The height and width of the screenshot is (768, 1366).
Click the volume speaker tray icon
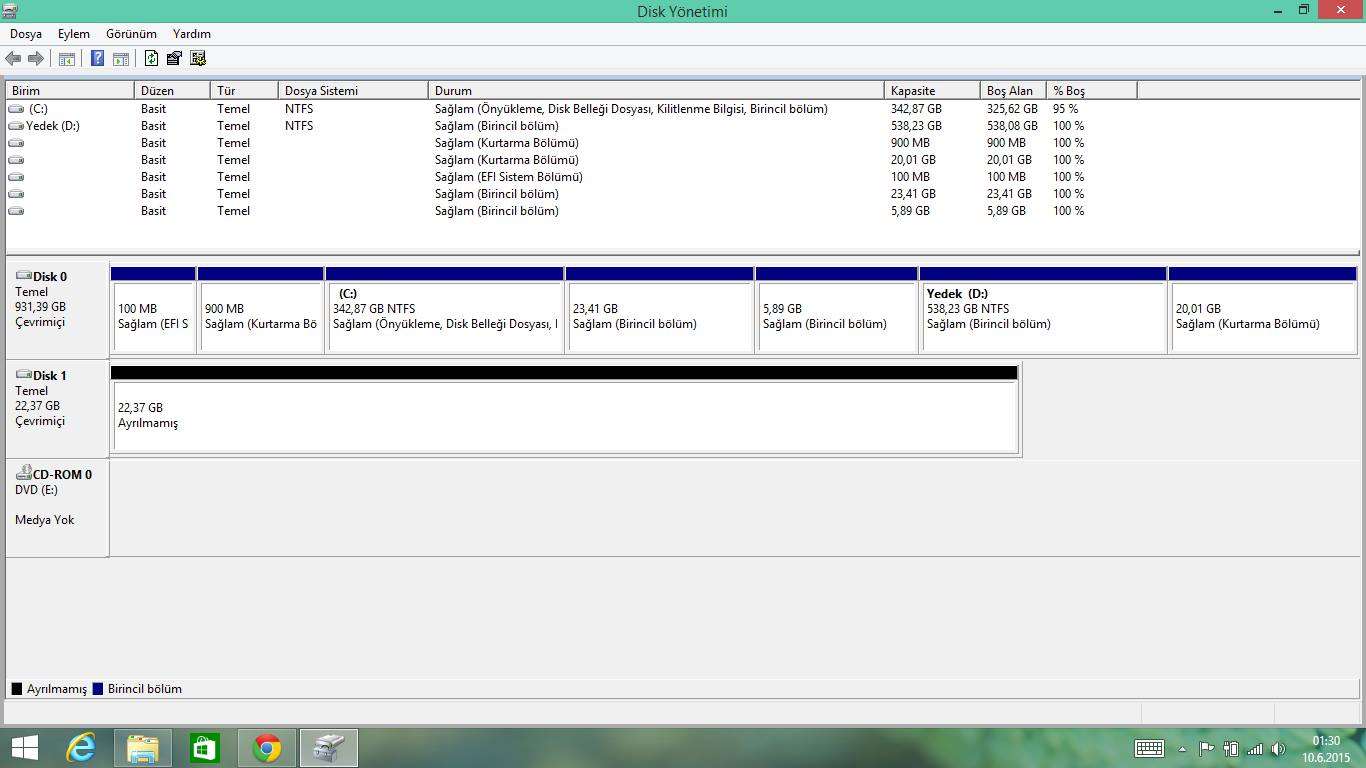(1277, 749)
